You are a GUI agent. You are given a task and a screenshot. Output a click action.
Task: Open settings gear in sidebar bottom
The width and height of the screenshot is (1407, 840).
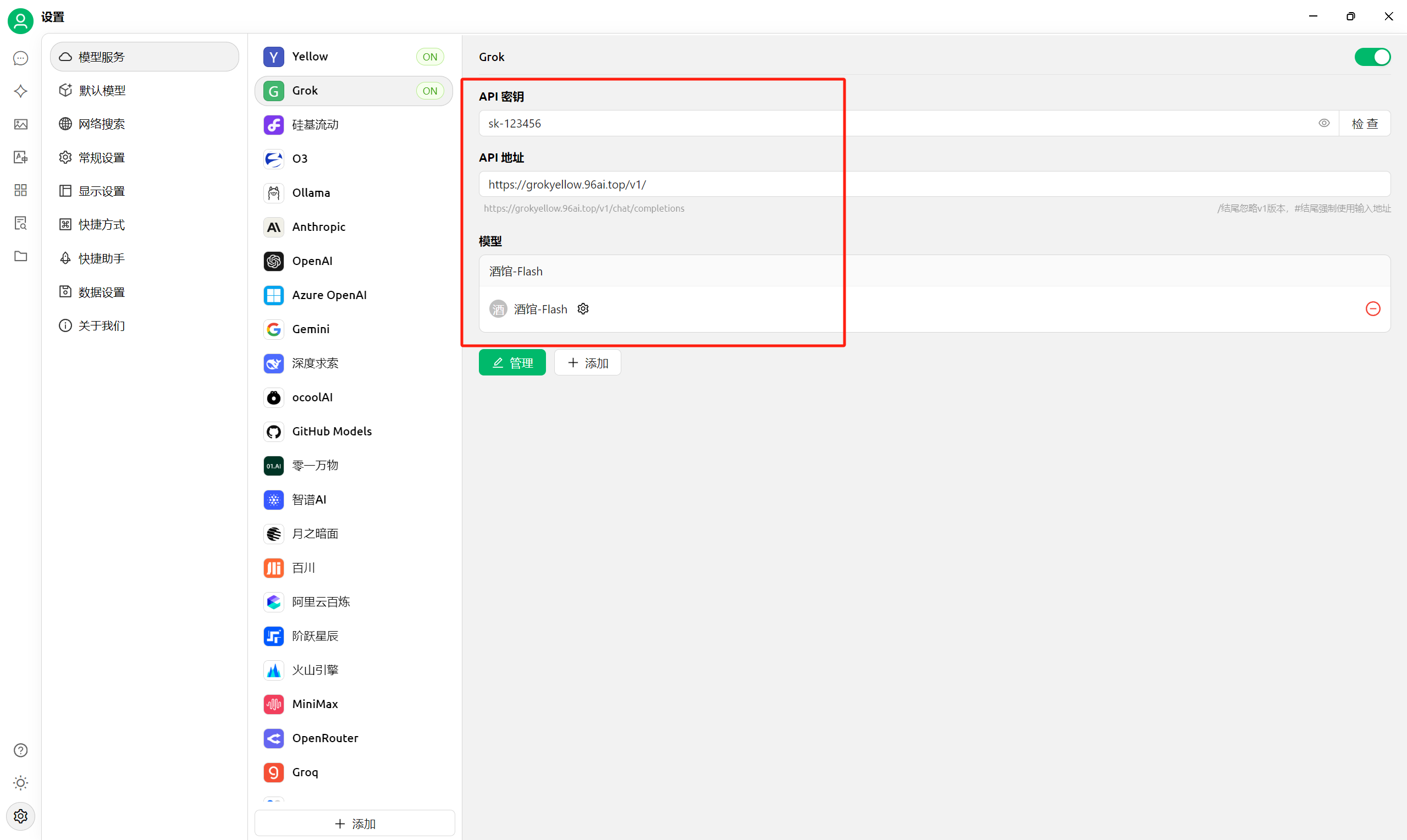20,816
